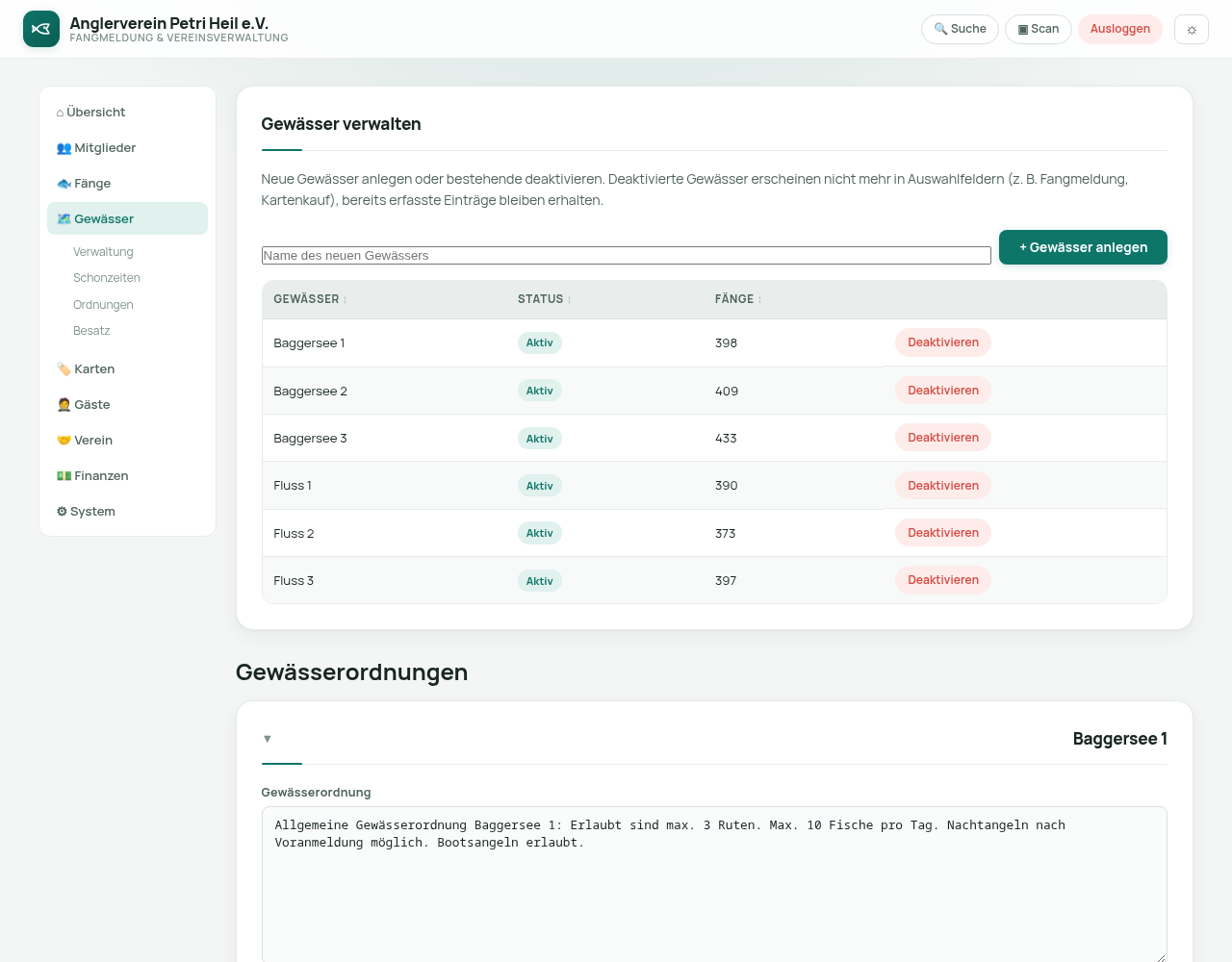This screenshot has width=1232, height=962.
Task: Deactivate Fluss 1
Action: pos(943,486)
